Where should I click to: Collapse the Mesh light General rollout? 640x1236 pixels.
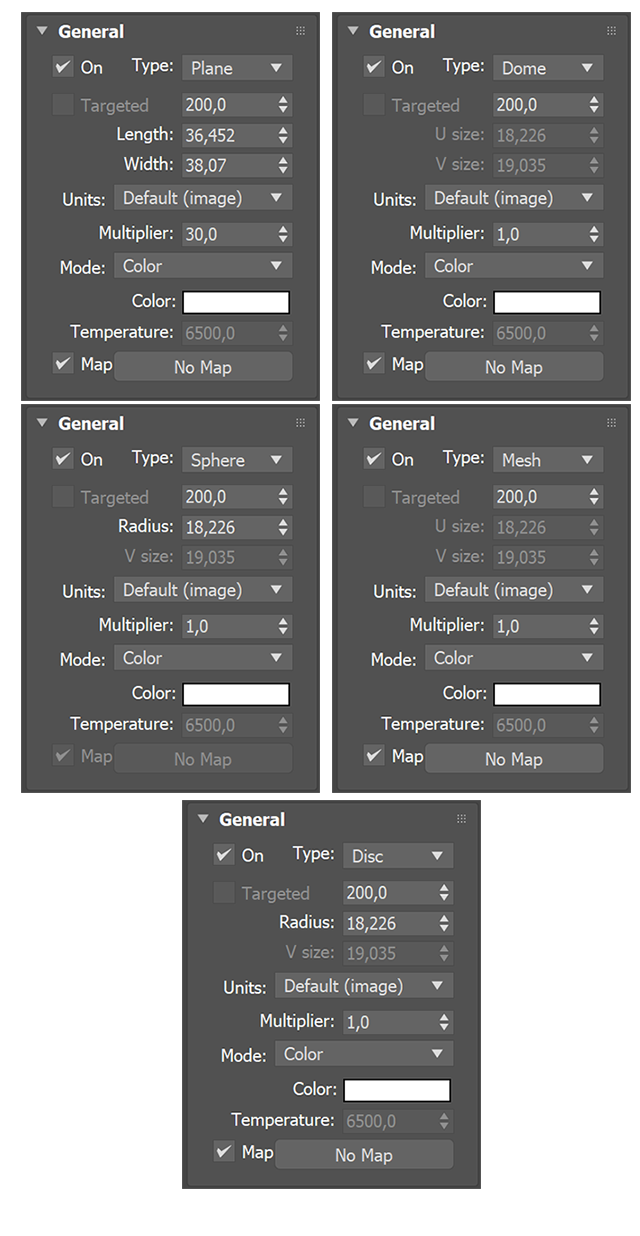pyautogui.click(x=352, y=423)
